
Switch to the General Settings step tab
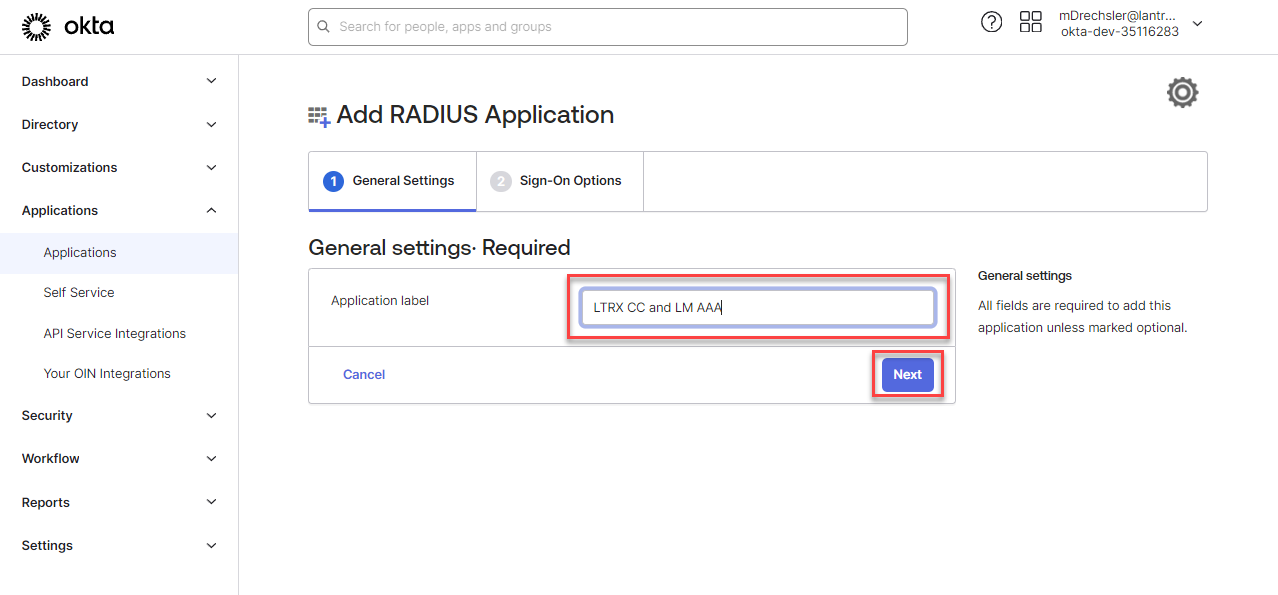[x=392, y=181]
